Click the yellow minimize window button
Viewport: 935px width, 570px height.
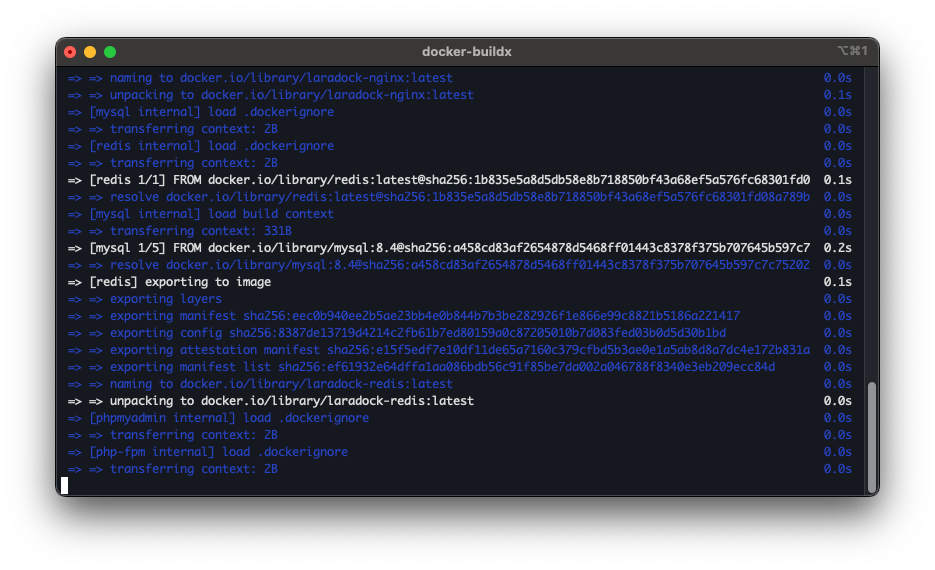[x=90, y=52]
